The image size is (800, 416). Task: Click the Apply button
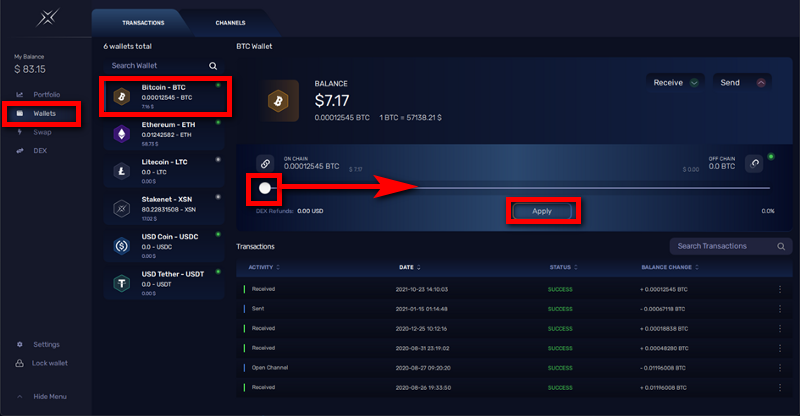[x=542, y=211]
